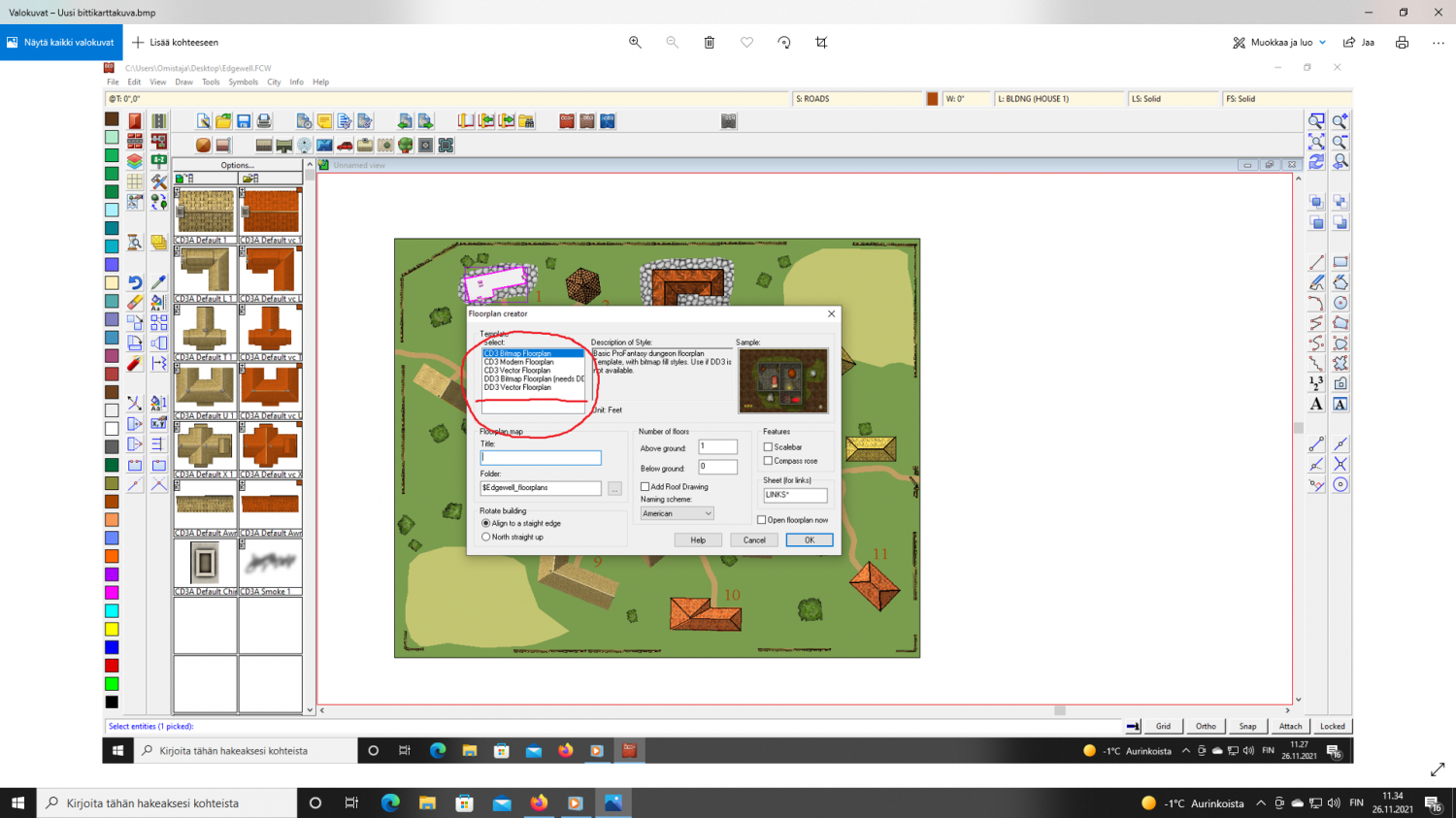Click the Title input field
The height and width of the screenshot is (818, 1456).
pyautogui.click(x=541, y=457)
